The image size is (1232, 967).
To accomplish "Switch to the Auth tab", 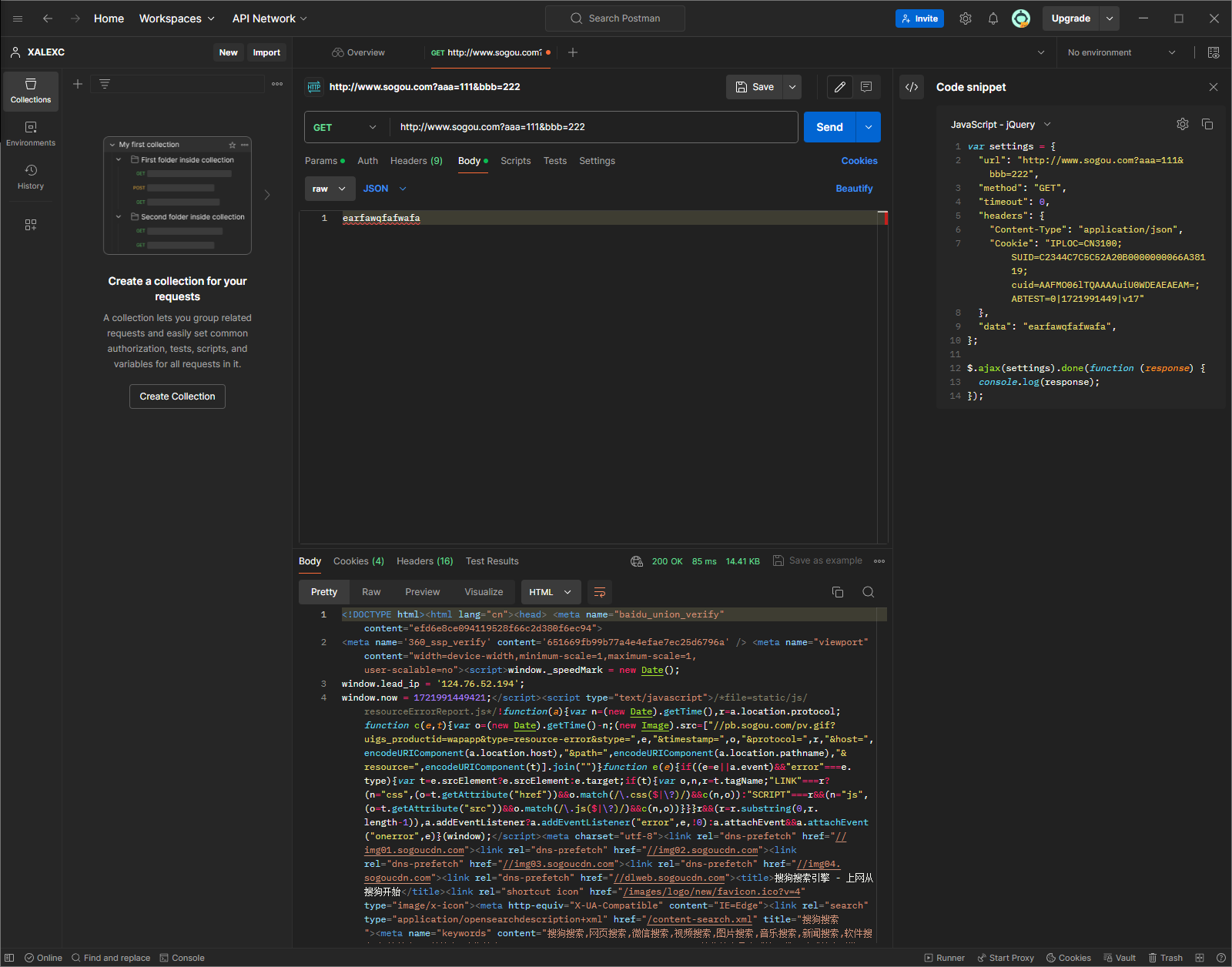I will tap(368, 161).
